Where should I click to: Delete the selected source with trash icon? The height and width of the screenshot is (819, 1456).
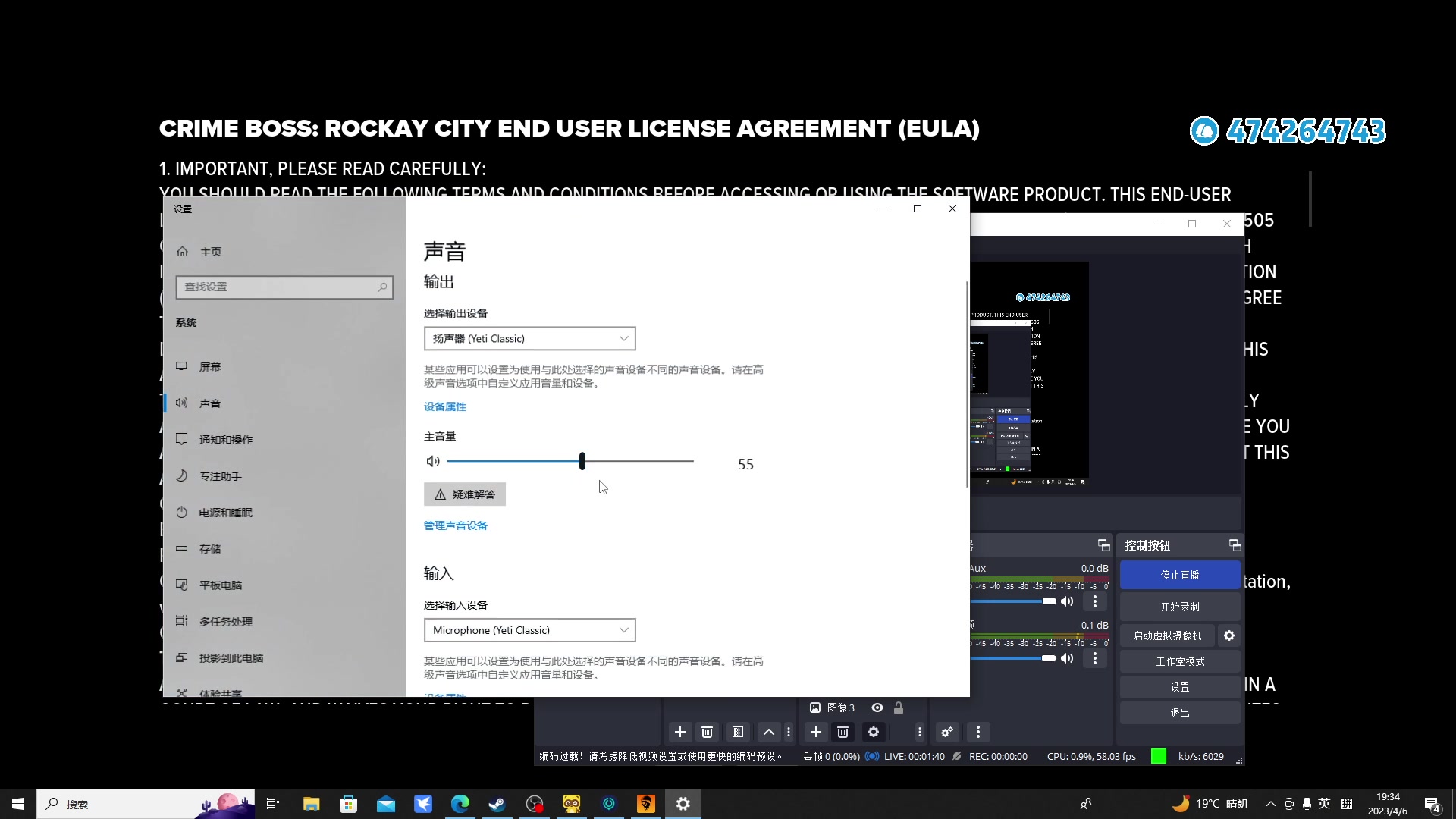pyautogui.click(x=843, y=732)
